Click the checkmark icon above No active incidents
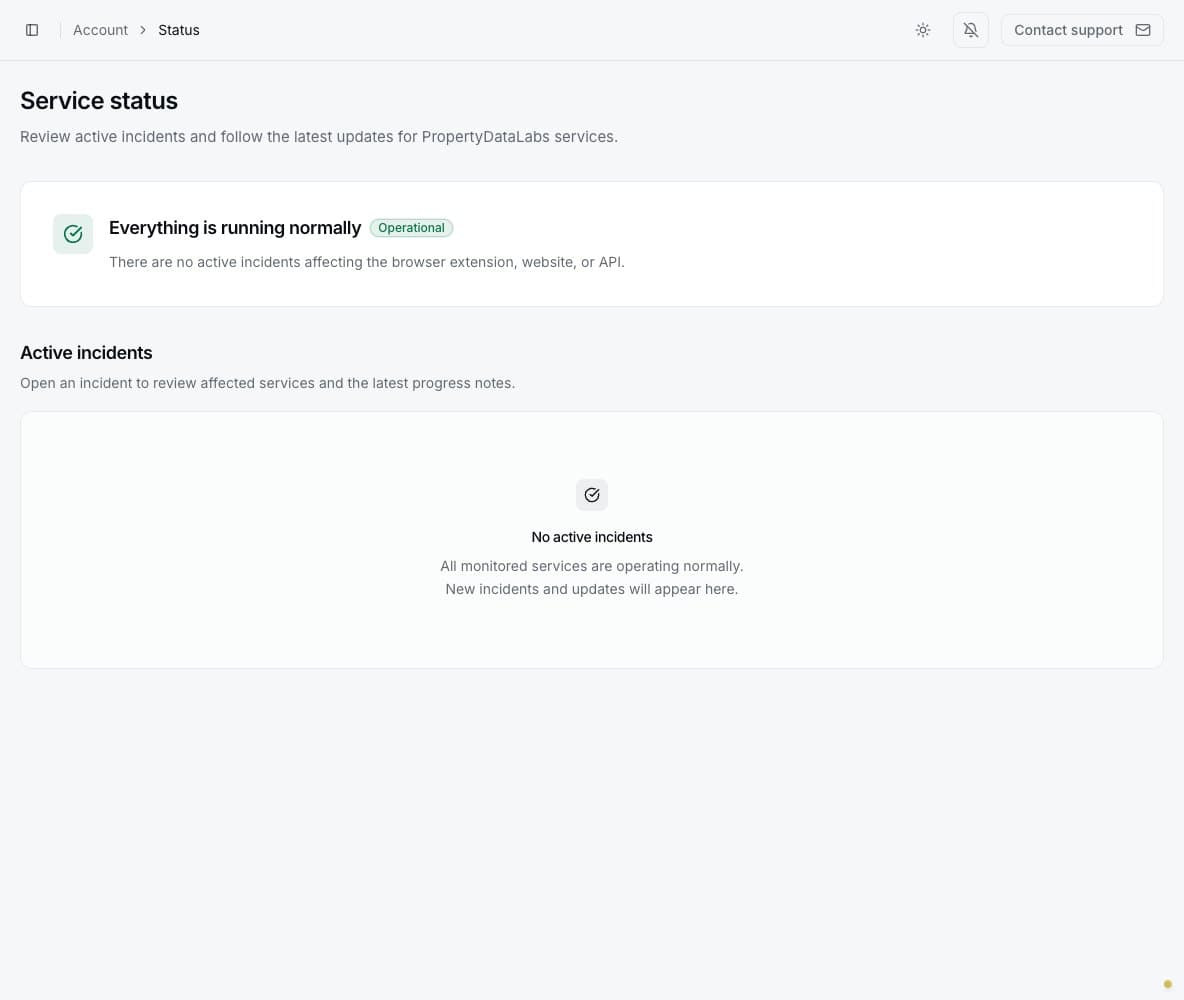The height and width of the screenshot is (1000, 1184). (592, 495)
